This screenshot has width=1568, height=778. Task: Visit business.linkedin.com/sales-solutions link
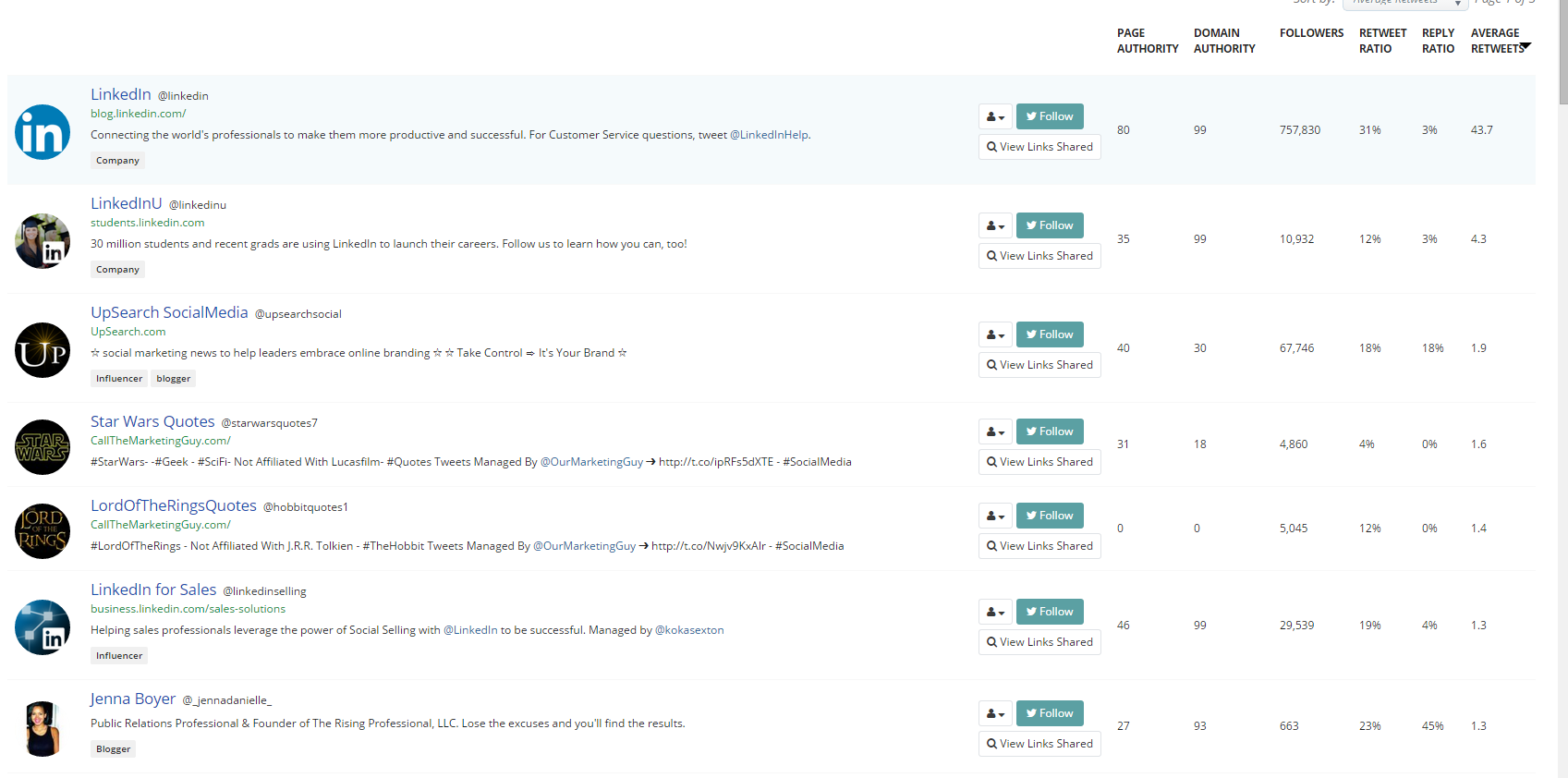coord(188,609)
